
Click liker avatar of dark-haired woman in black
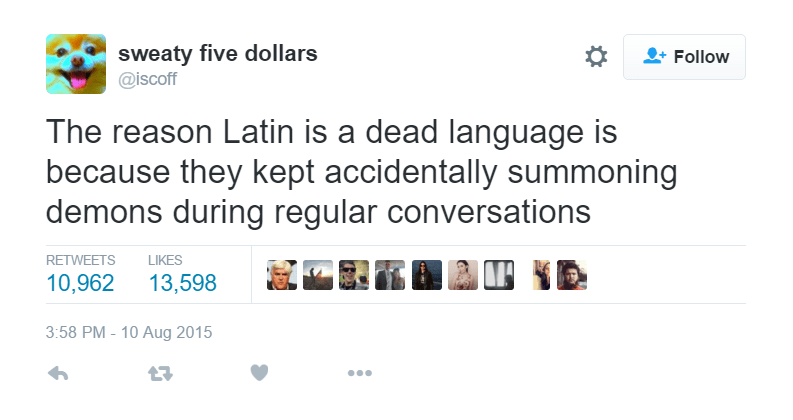pos(426,275)
